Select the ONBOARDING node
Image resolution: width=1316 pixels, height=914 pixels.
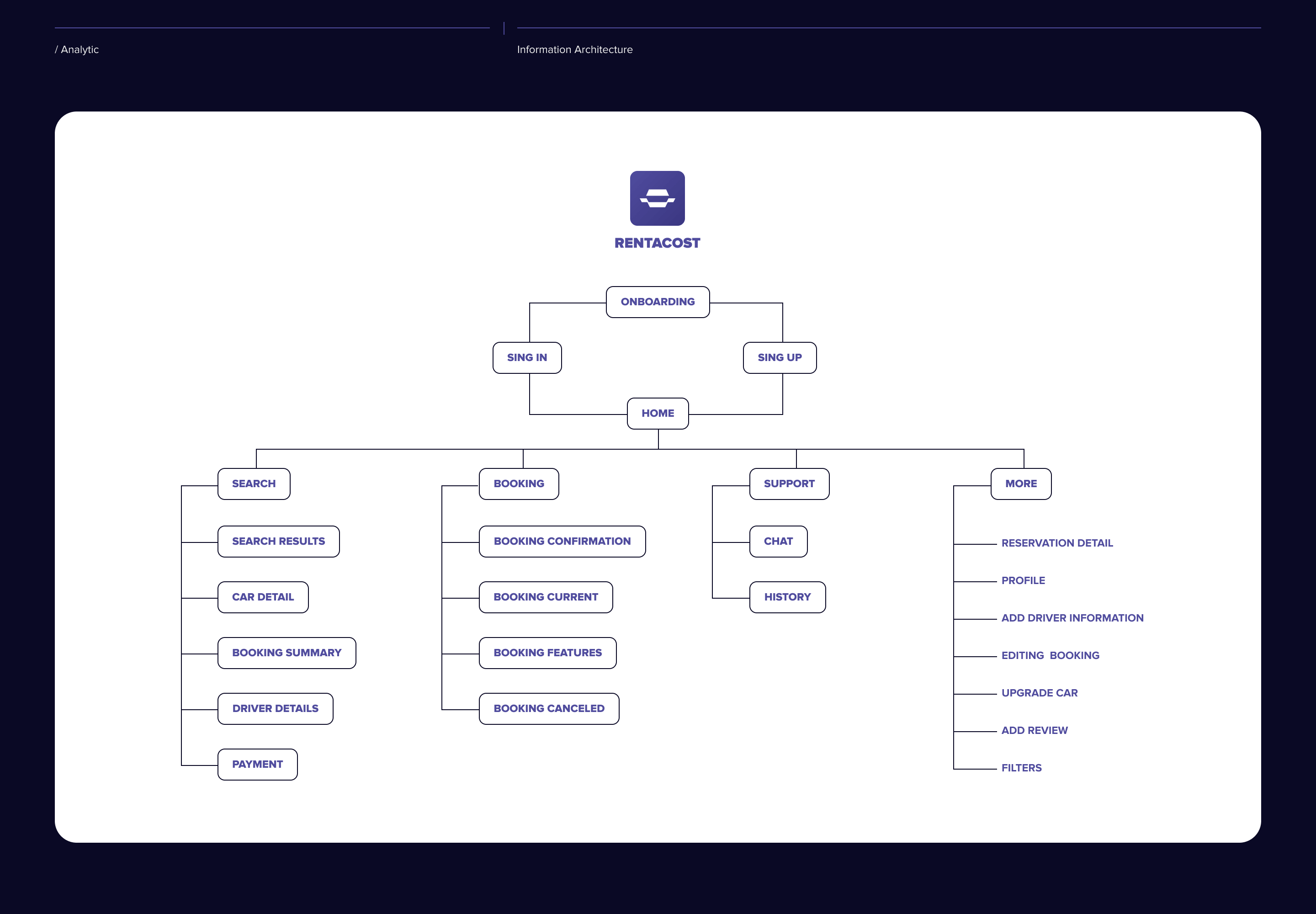[658, 302]
